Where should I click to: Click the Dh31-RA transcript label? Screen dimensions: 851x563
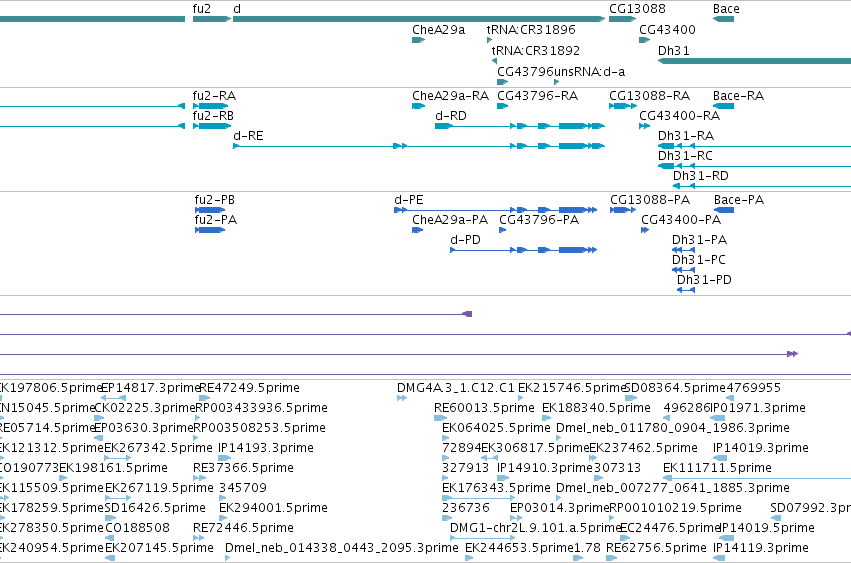pos(685,136)
